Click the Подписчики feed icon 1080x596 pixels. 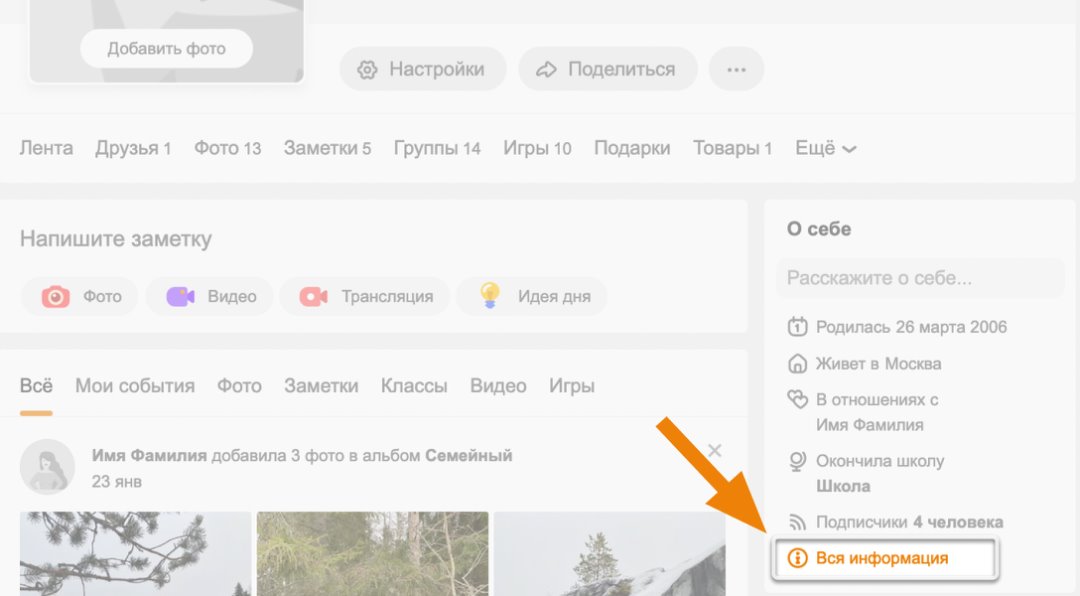pos(797,522)
